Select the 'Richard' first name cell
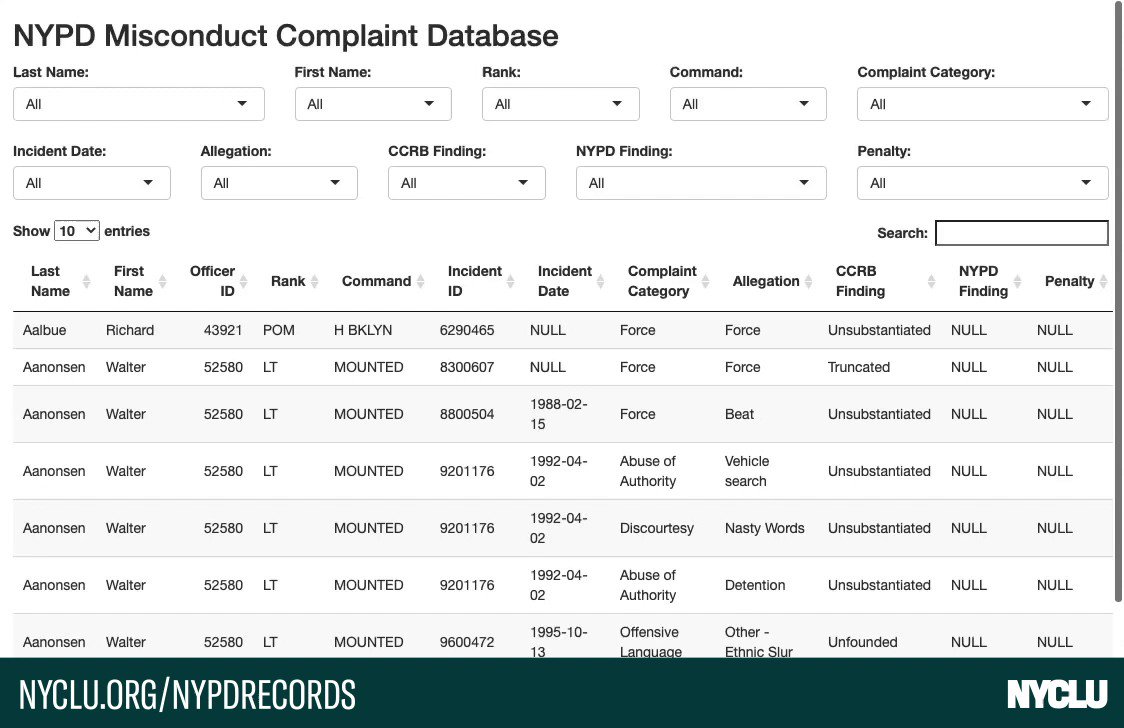Screen dimensions: 1124x728 [130, 330]
